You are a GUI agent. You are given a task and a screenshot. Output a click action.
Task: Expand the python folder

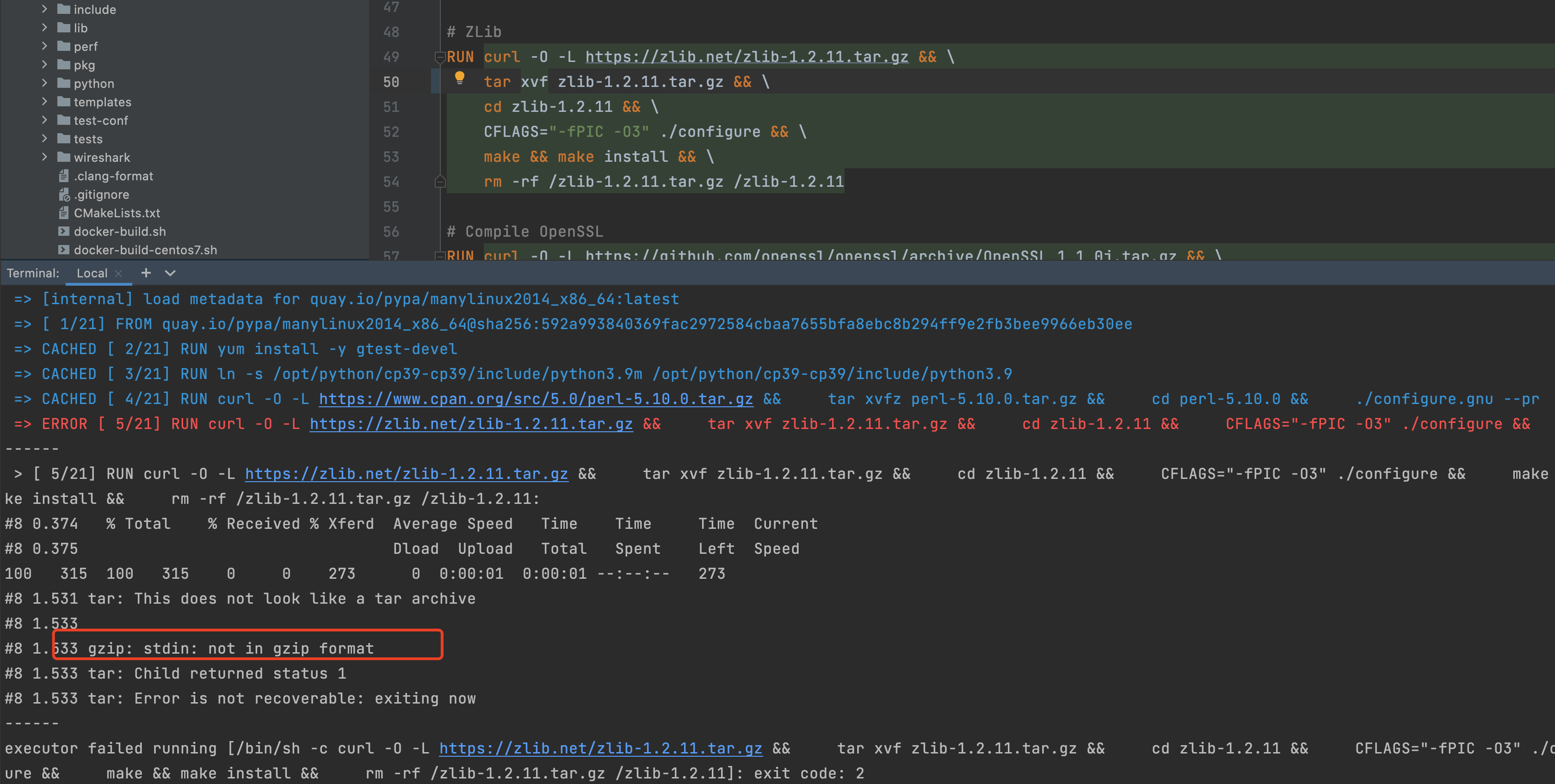pos(45,83)
